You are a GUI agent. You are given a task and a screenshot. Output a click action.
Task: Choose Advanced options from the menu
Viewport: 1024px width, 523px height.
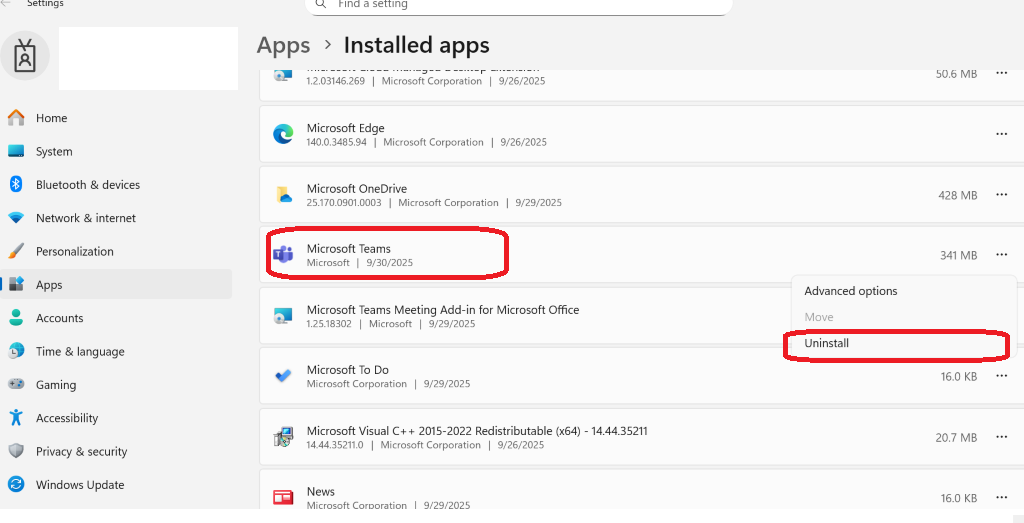[x=904, y=291]
